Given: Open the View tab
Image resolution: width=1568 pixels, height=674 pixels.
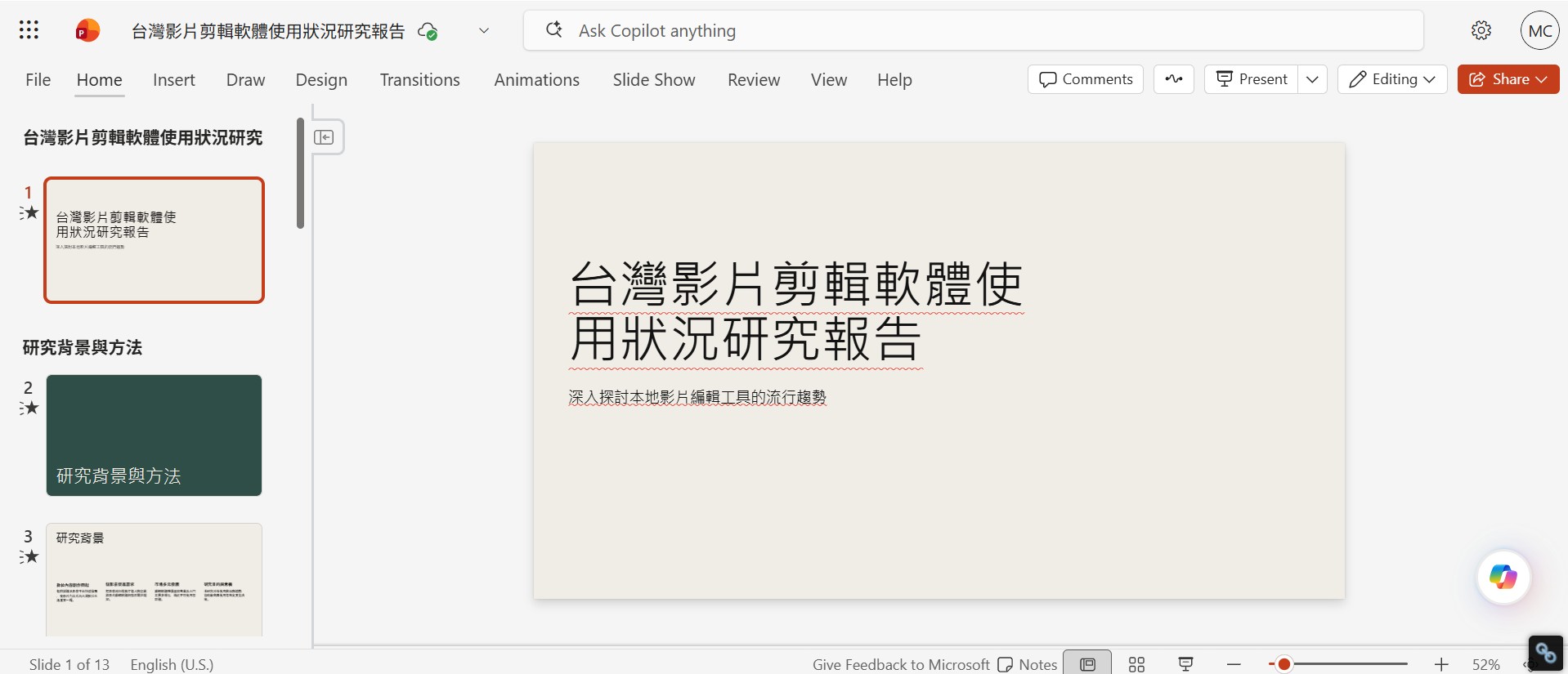Looking at the screenshot, I should point(829,80).
